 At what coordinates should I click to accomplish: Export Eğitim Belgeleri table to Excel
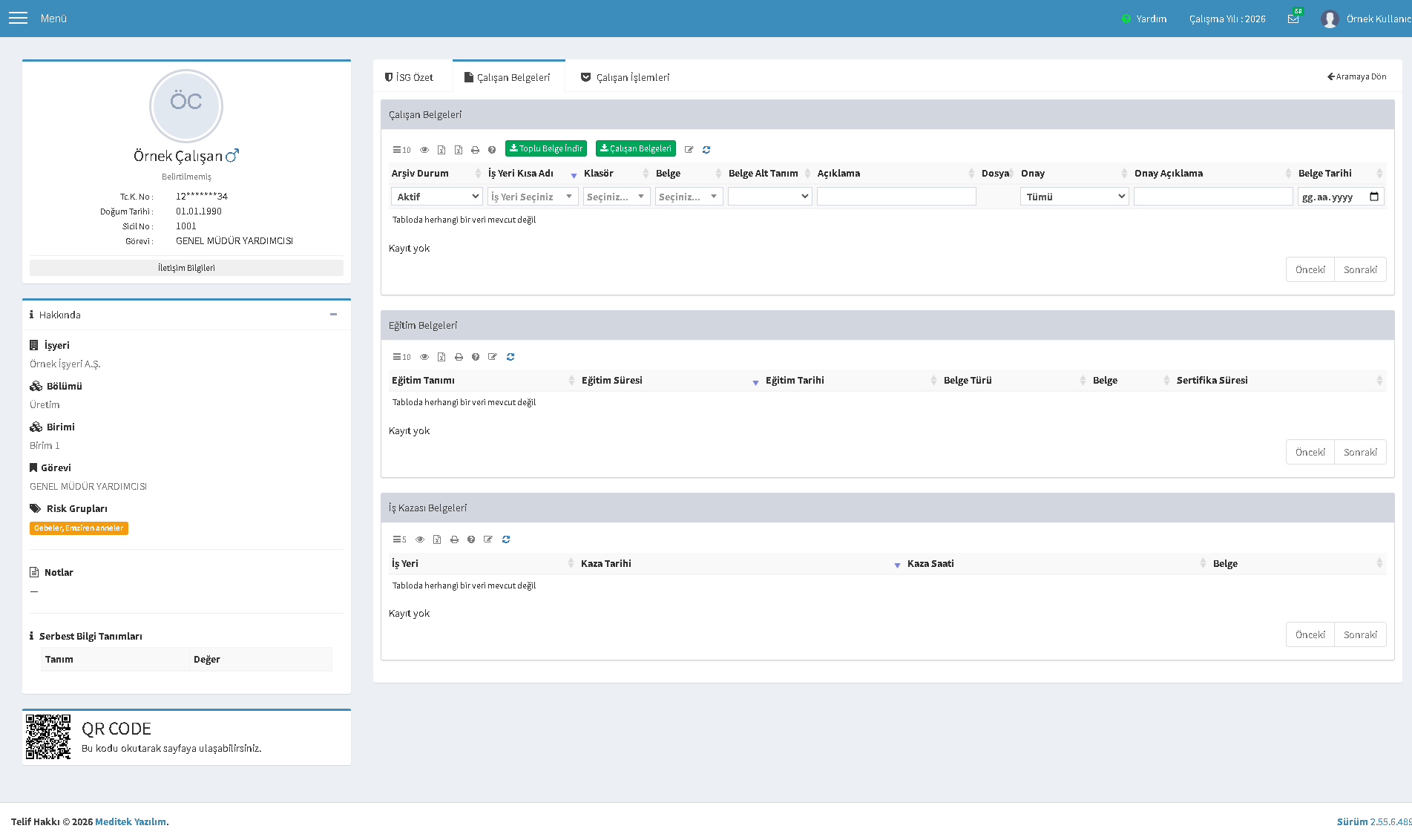click(441, 357)
